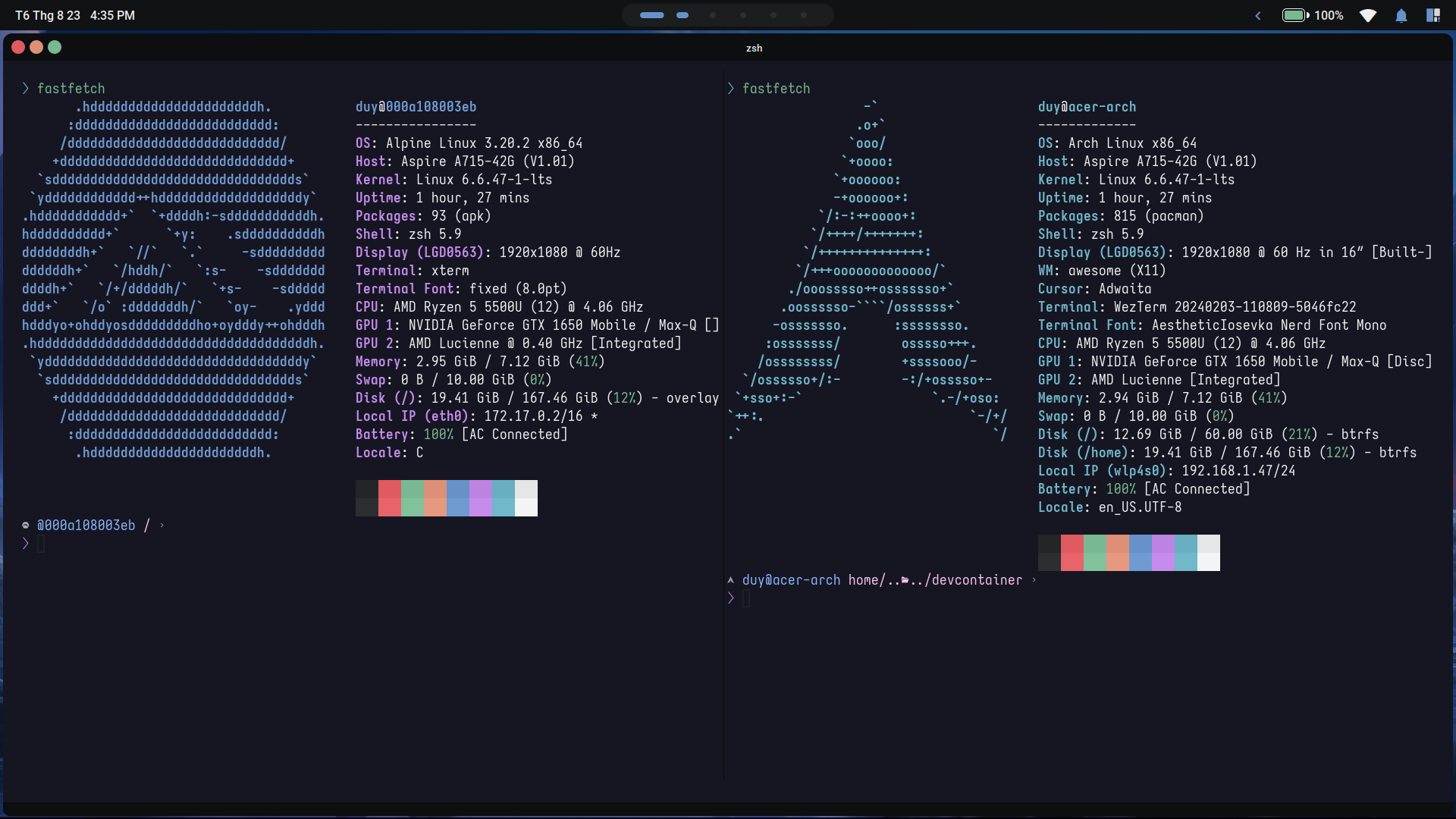
Task: Switch to the fourth workspace dot
Action: point(743,15)
